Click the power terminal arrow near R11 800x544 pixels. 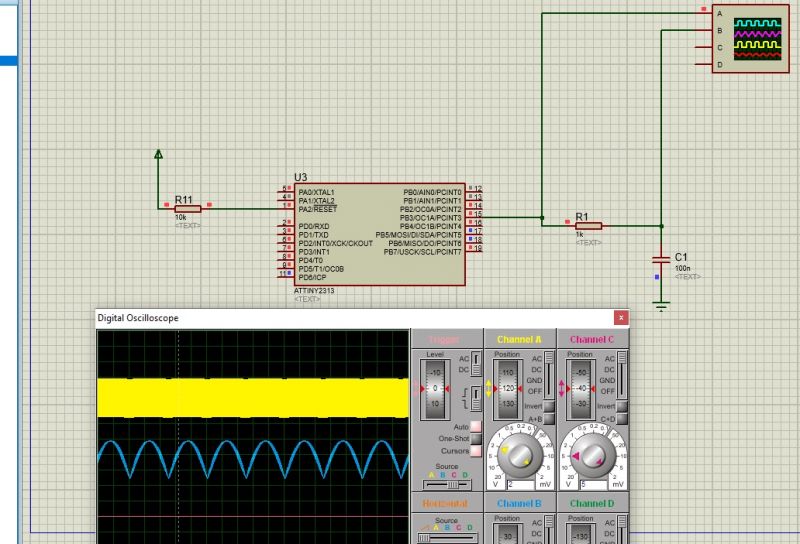coord(158,155)
